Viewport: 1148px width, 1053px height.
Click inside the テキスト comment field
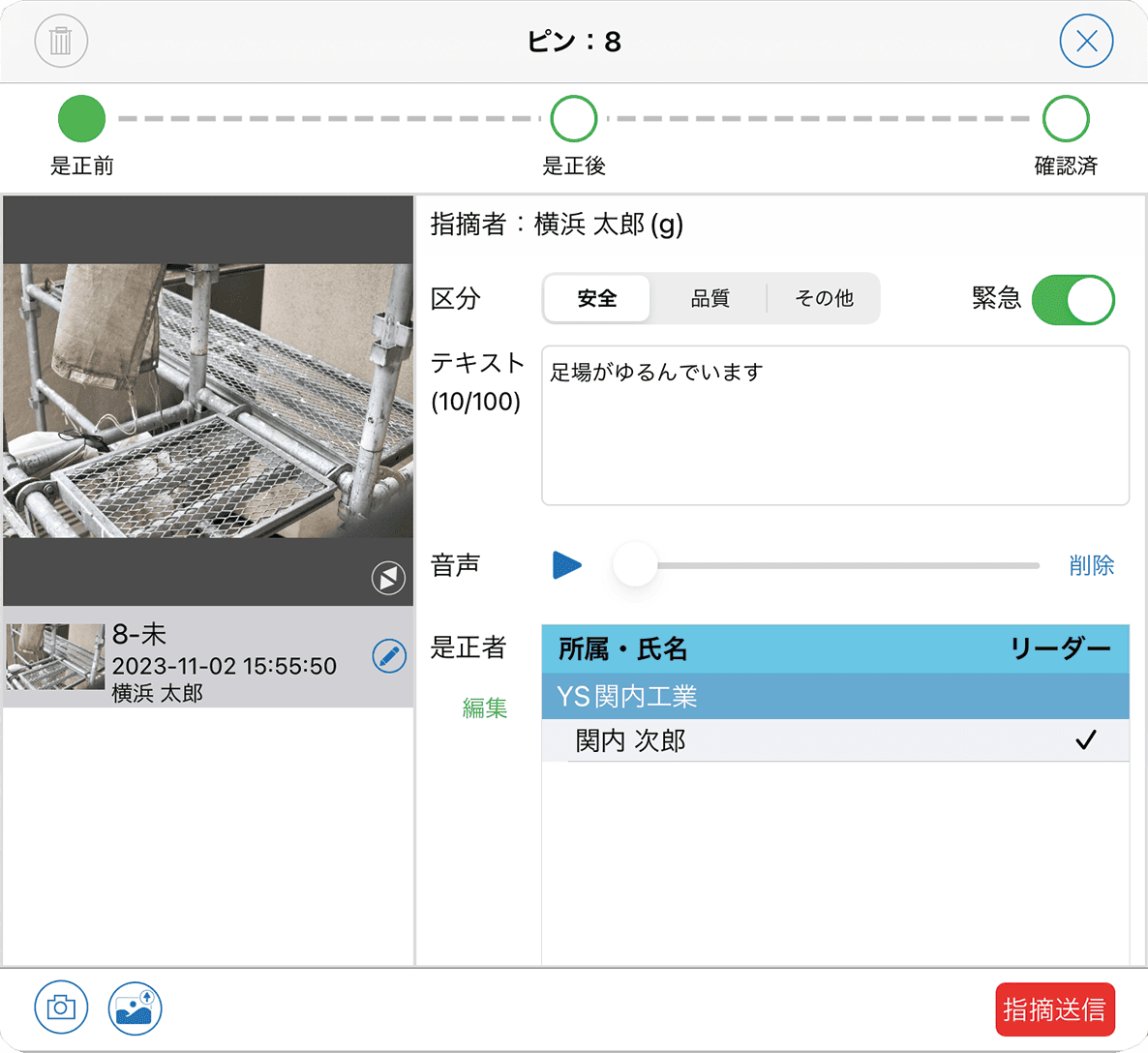(x=832, y=426)
